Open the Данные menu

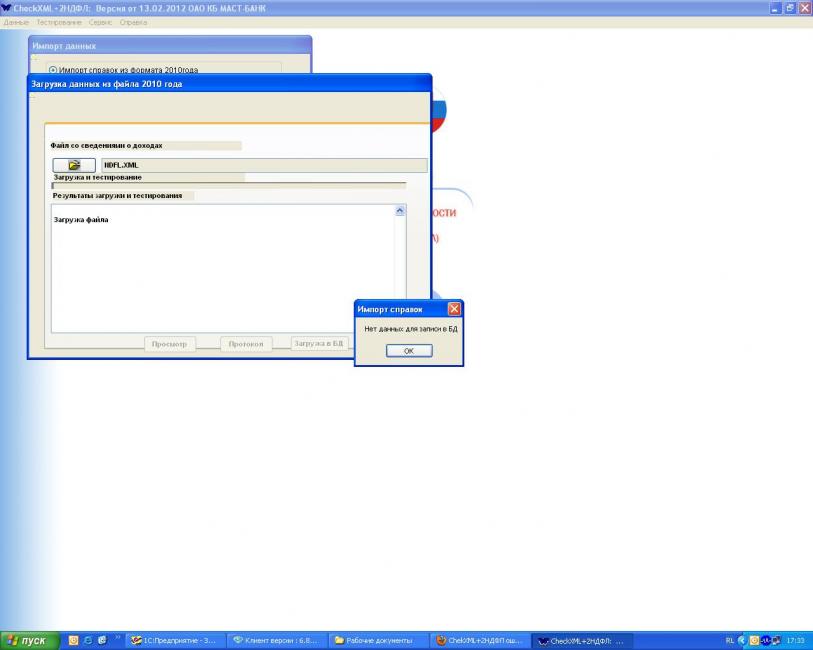pos(16,22)
